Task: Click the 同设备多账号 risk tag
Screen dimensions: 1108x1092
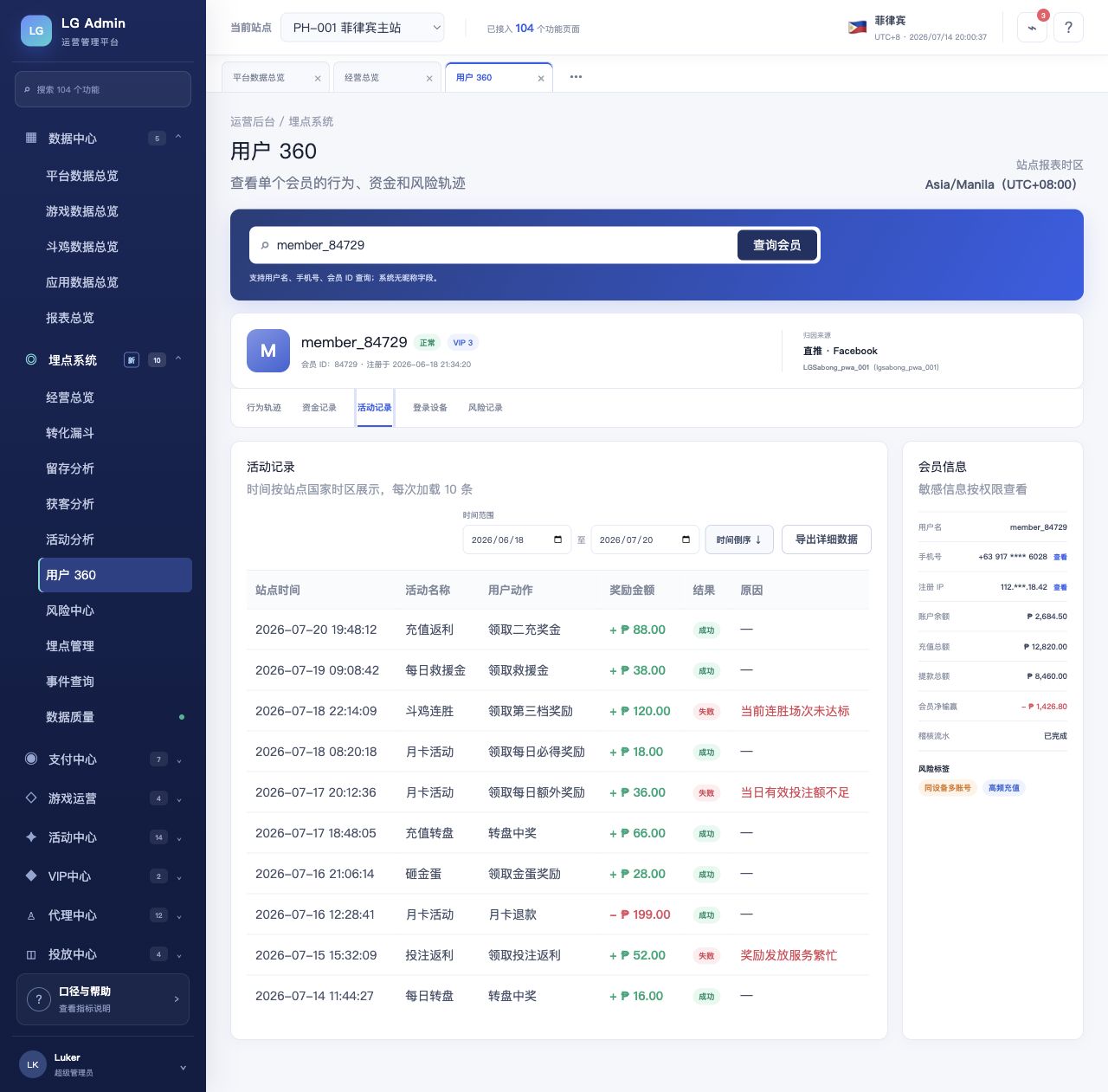Action: pos(947,788)
